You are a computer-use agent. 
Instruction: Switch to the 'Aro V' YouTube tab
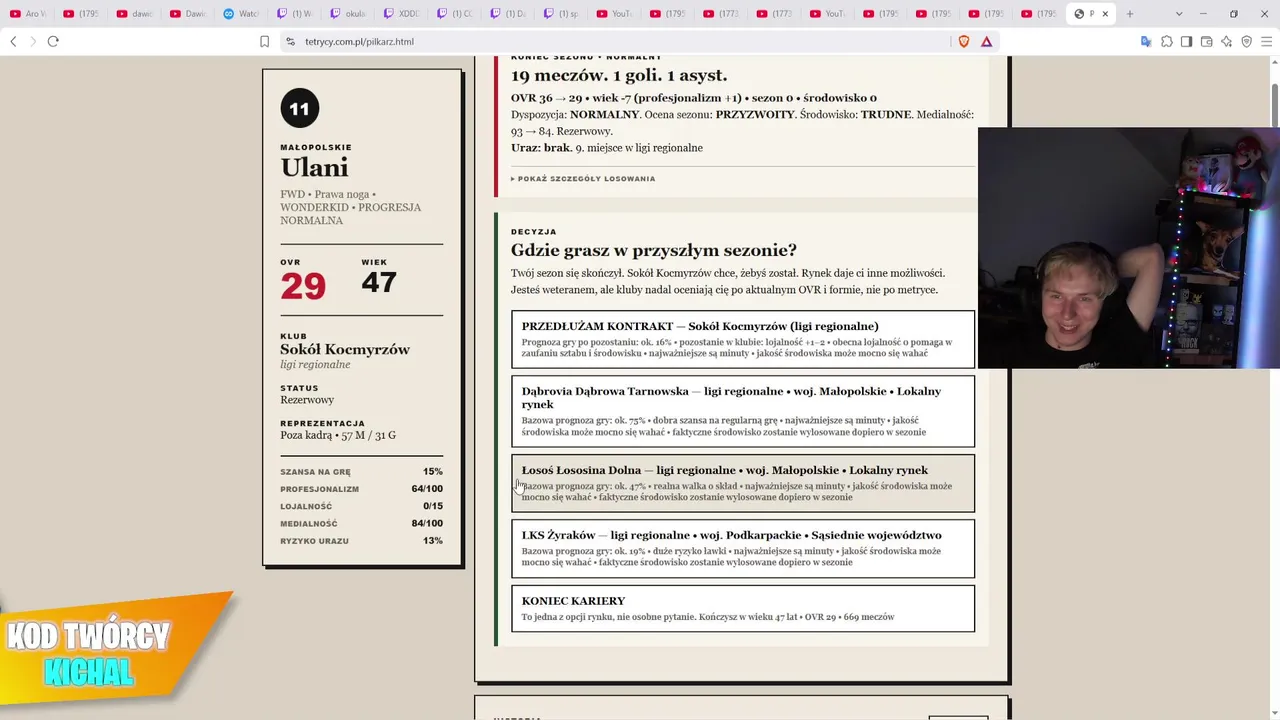click(x=27, y=14)
